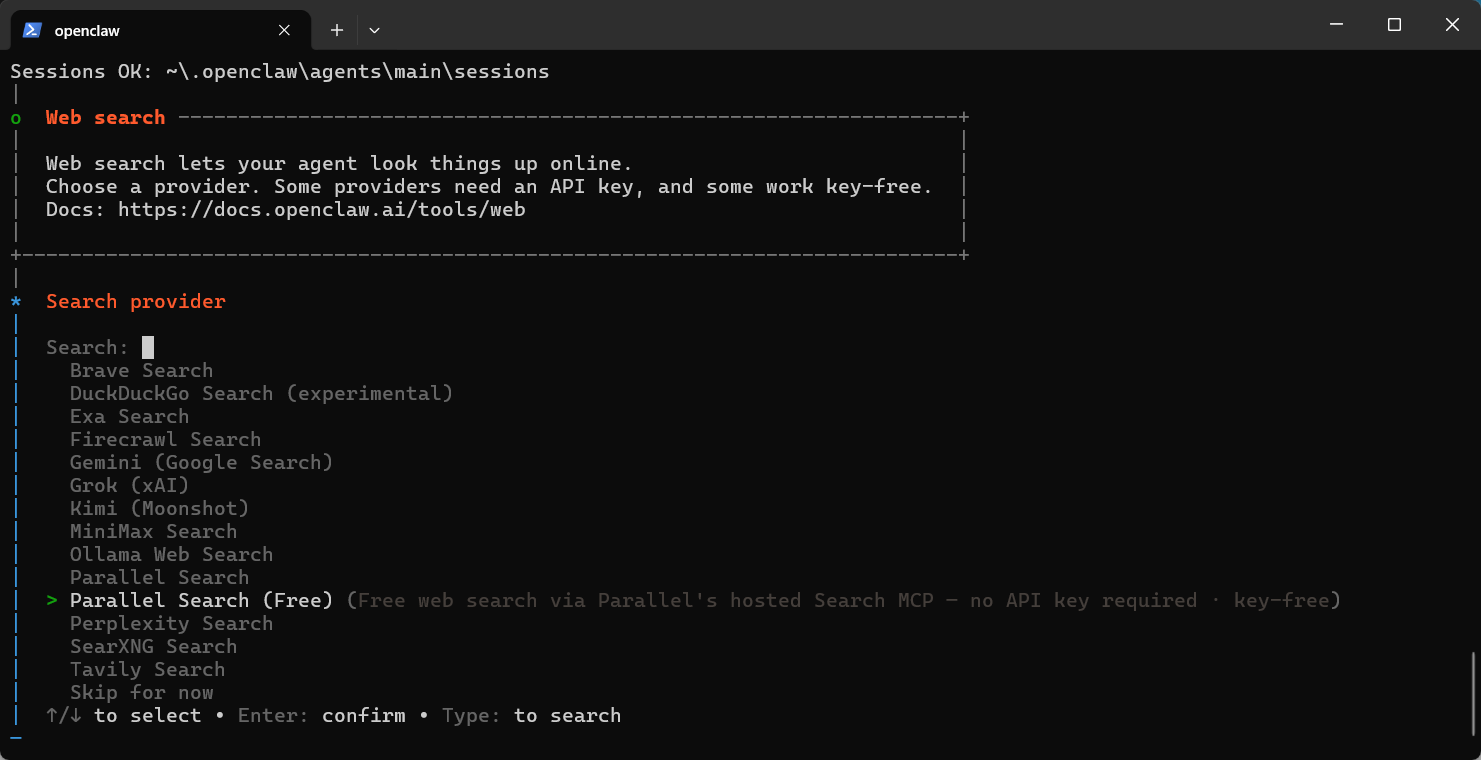
Task: Select Exa Search from the list
Action: (x=129, y=417)
